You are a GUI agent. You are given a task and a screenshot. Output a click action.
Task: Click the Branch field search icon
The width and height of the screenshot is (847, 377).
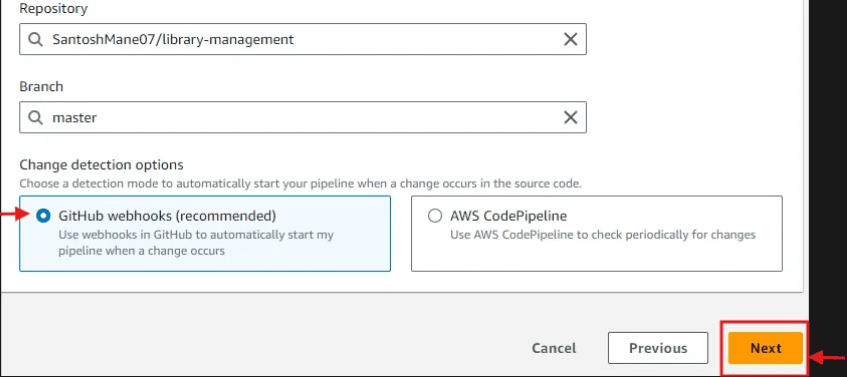[x=36, y=117]
